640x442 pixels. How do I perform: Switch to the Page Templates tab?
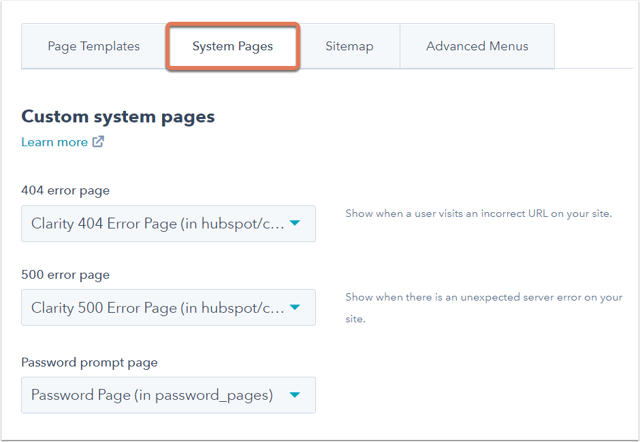[x=94, y=46]
